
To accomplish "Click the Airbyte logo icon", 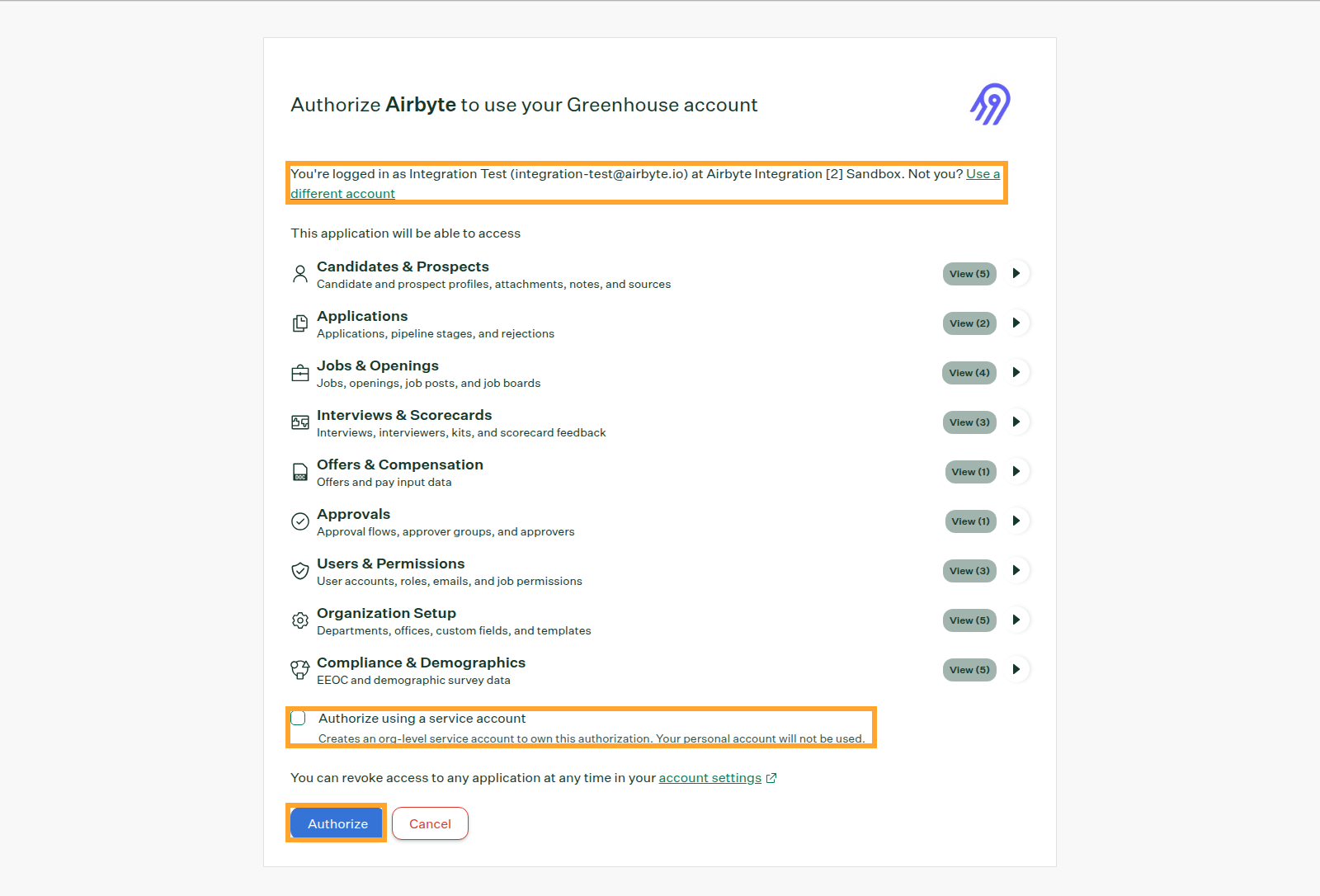I will point(991,104).
